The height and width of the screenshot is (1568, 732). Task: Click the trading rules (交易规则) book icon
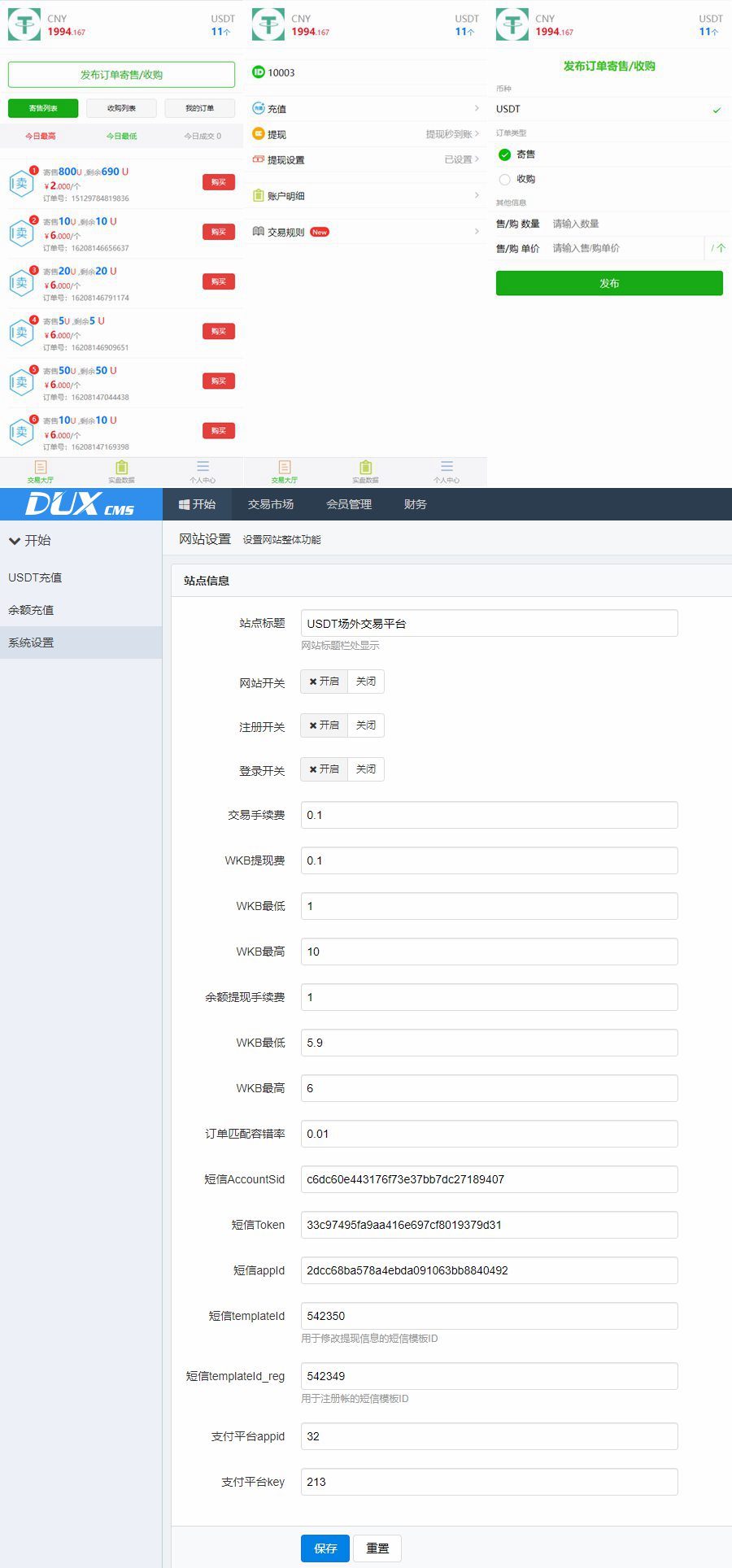click(258, 232)
